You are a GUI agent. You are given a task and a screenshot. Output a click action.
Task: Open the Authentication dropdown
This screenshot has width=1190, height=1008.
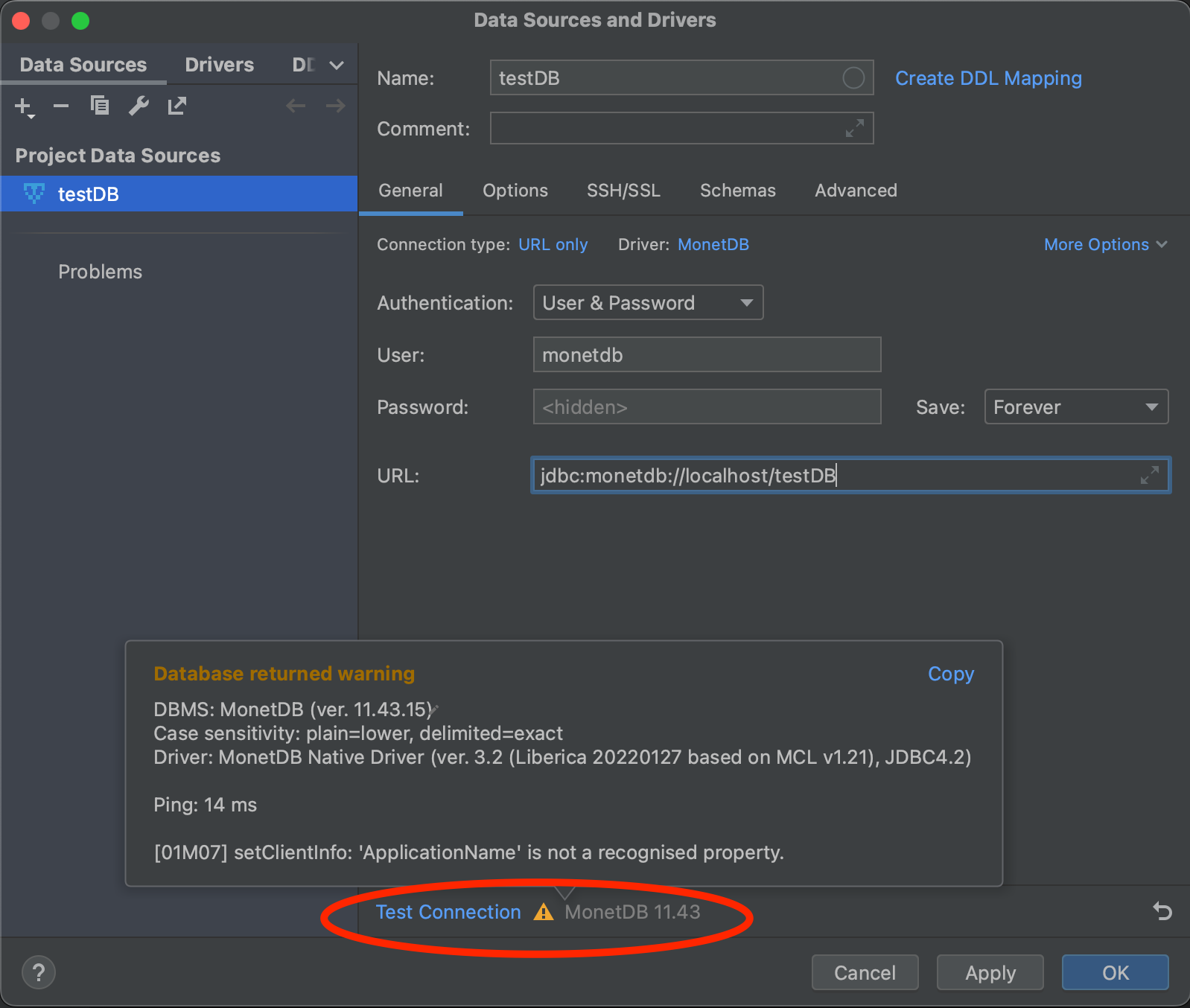648,302
